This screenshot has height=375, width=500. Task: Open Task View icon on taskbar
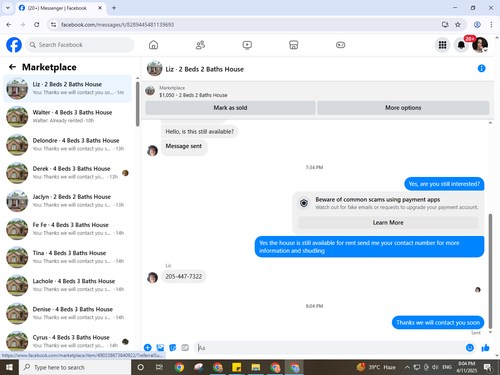point(159,367)
